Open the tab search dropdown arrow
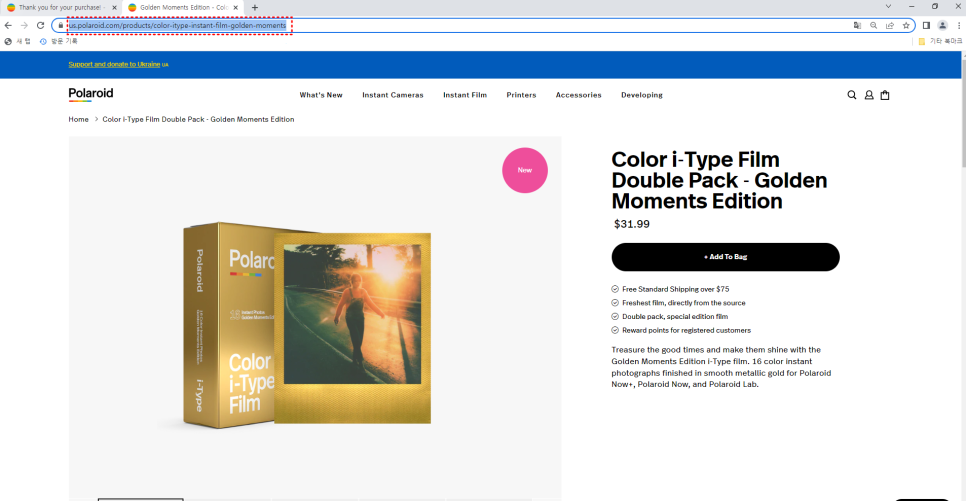 [x=888, y=6]
